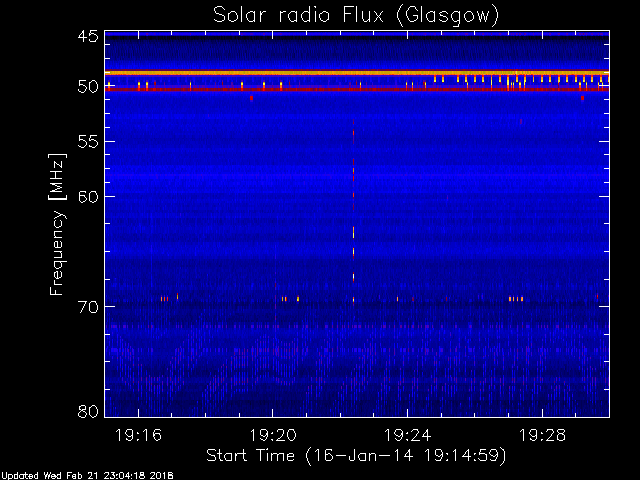Click the 50 frequency tick label
640x480 pixels.
[88, 87]
